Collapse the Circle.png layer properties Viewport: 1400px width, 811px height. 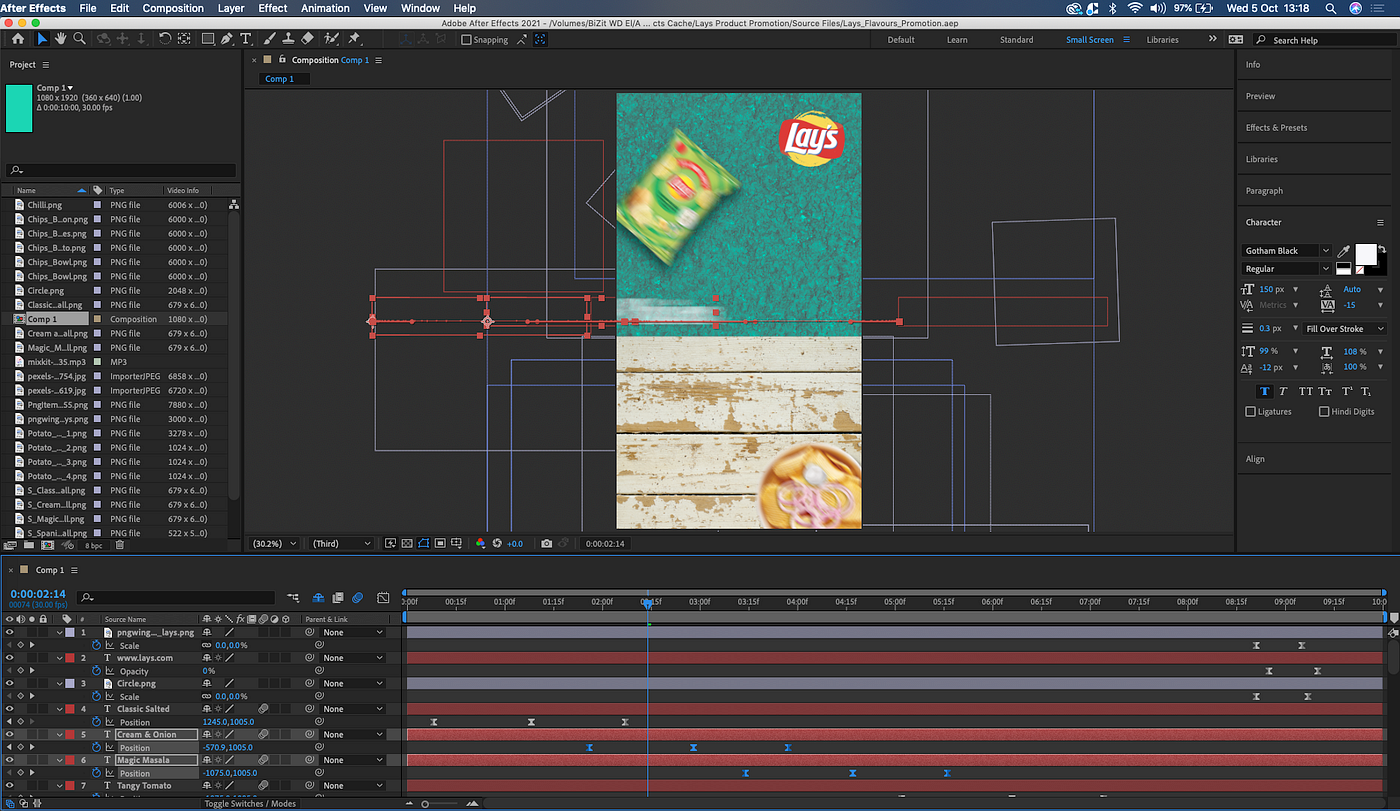click(59, 683)
